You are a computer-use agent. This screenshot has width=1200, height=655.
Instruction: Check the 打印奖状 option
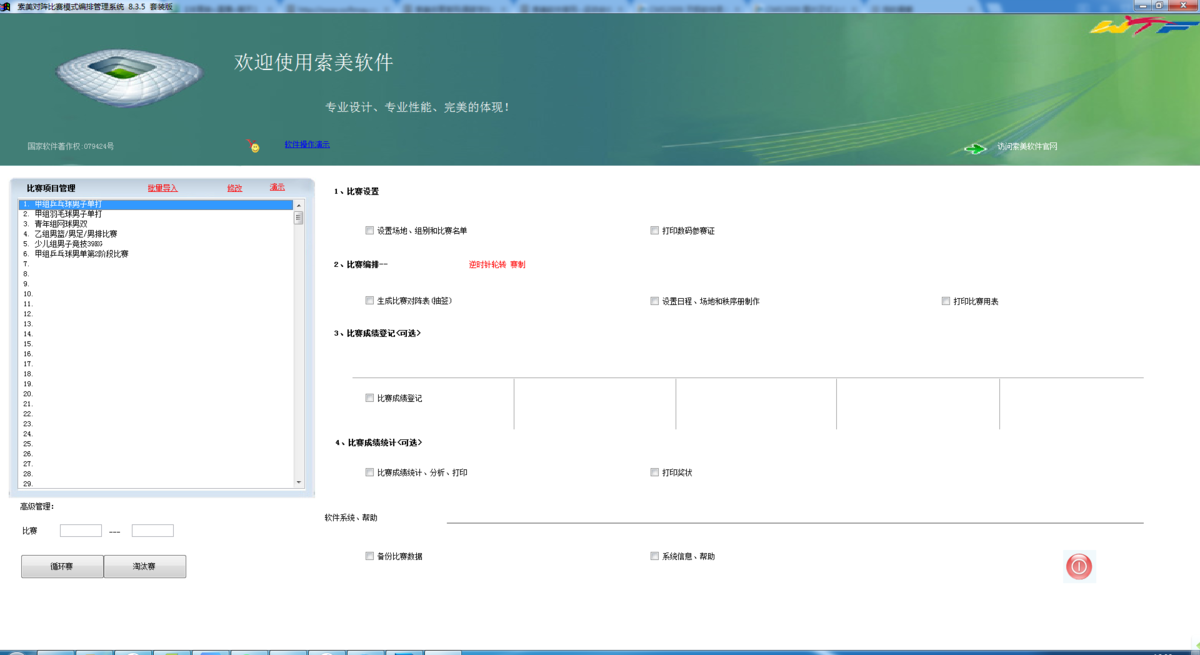tap(654, 471)
